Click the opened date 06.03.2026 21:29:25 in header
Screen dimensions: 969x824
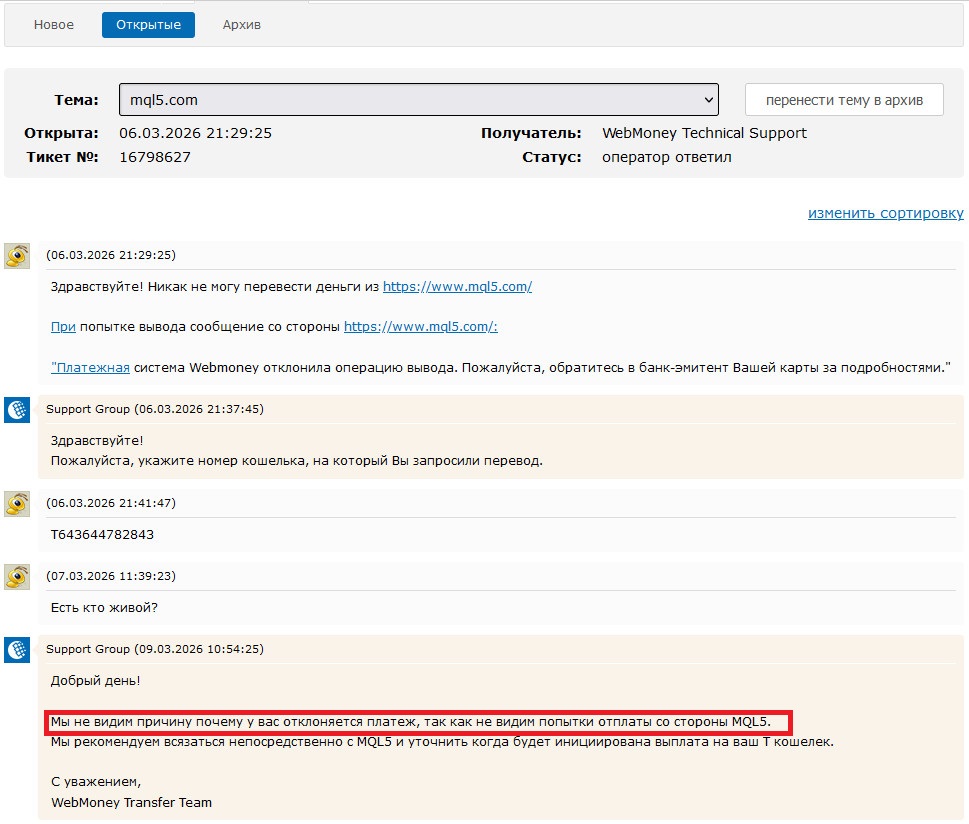point(195,133)
